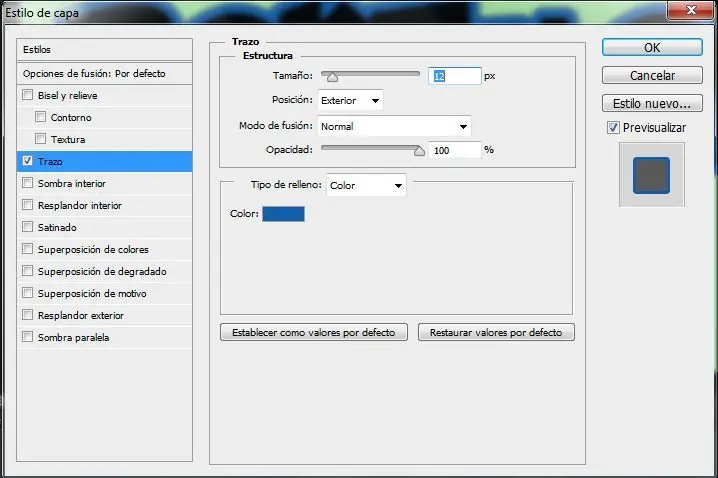Enable Resplandor interior checkbox

[x=27, y=205]
